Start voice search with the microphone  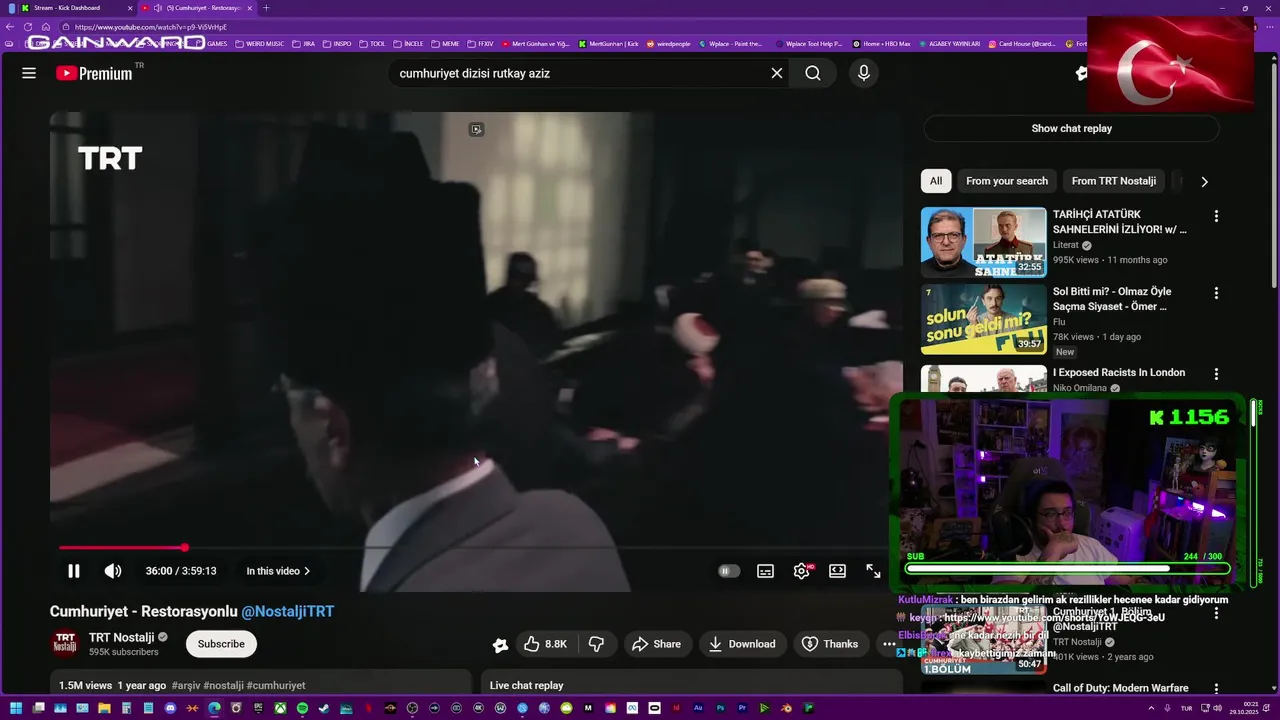point(864,73)
